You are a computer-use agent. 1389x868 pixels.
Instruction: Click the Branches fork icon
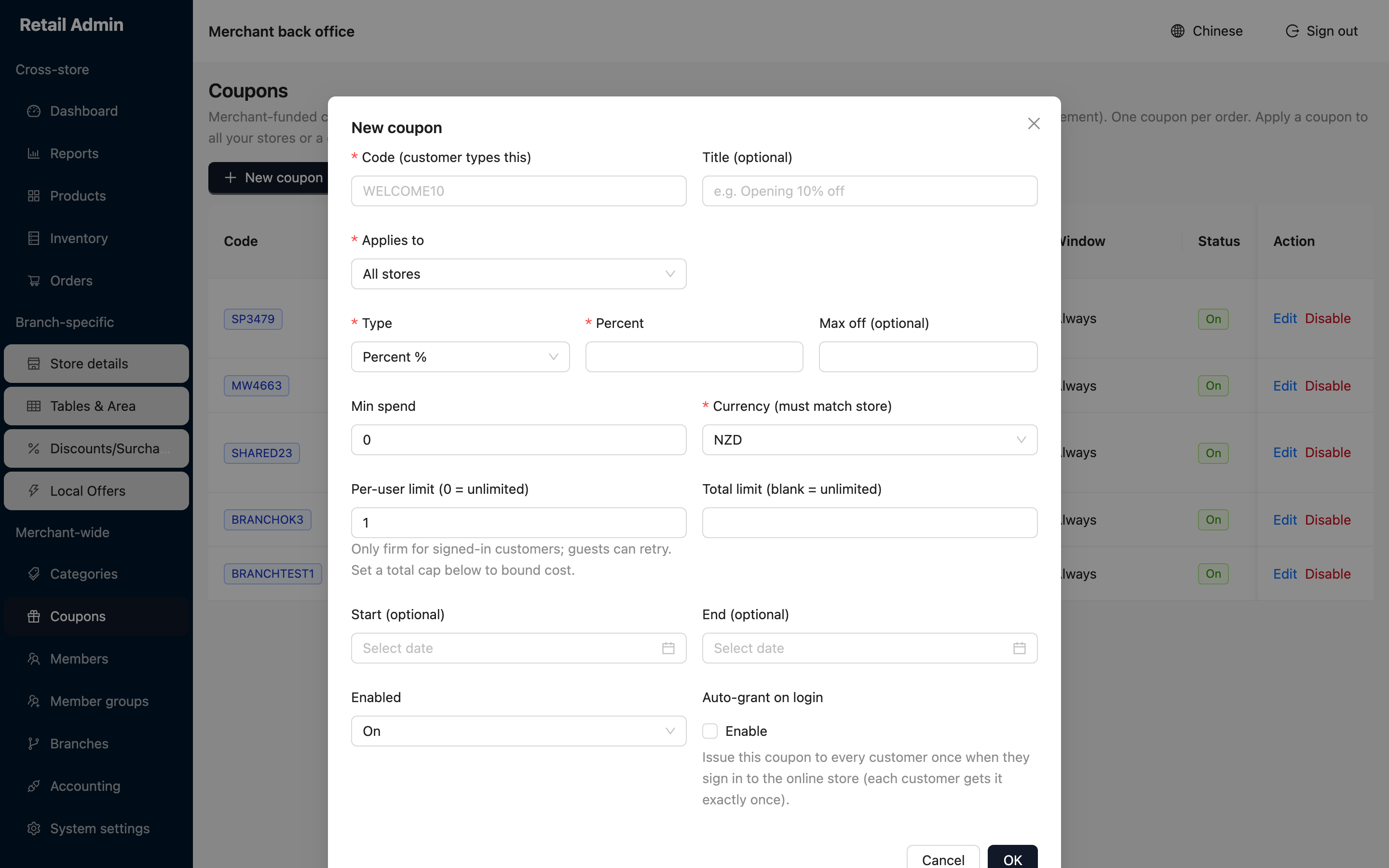click(x=34, y=744)
